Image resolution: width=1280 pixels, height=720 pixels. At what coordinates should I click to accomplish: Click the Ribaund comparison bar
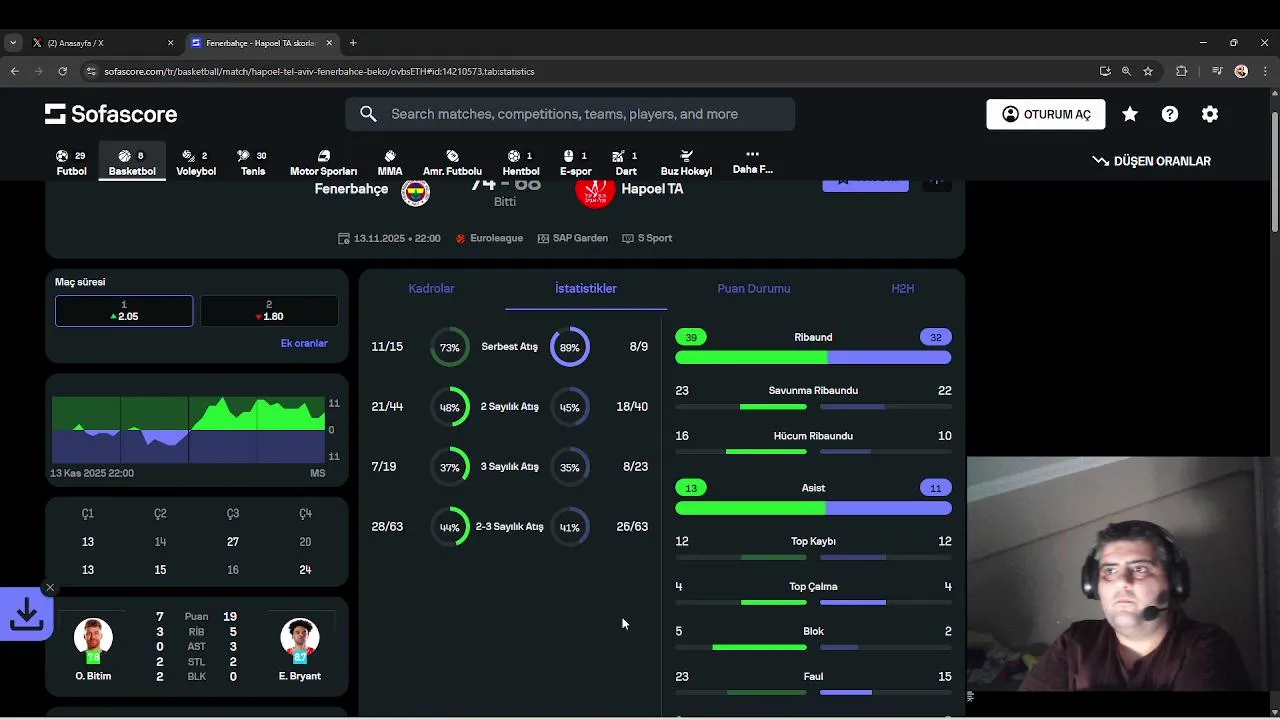(x=813, y=357)
